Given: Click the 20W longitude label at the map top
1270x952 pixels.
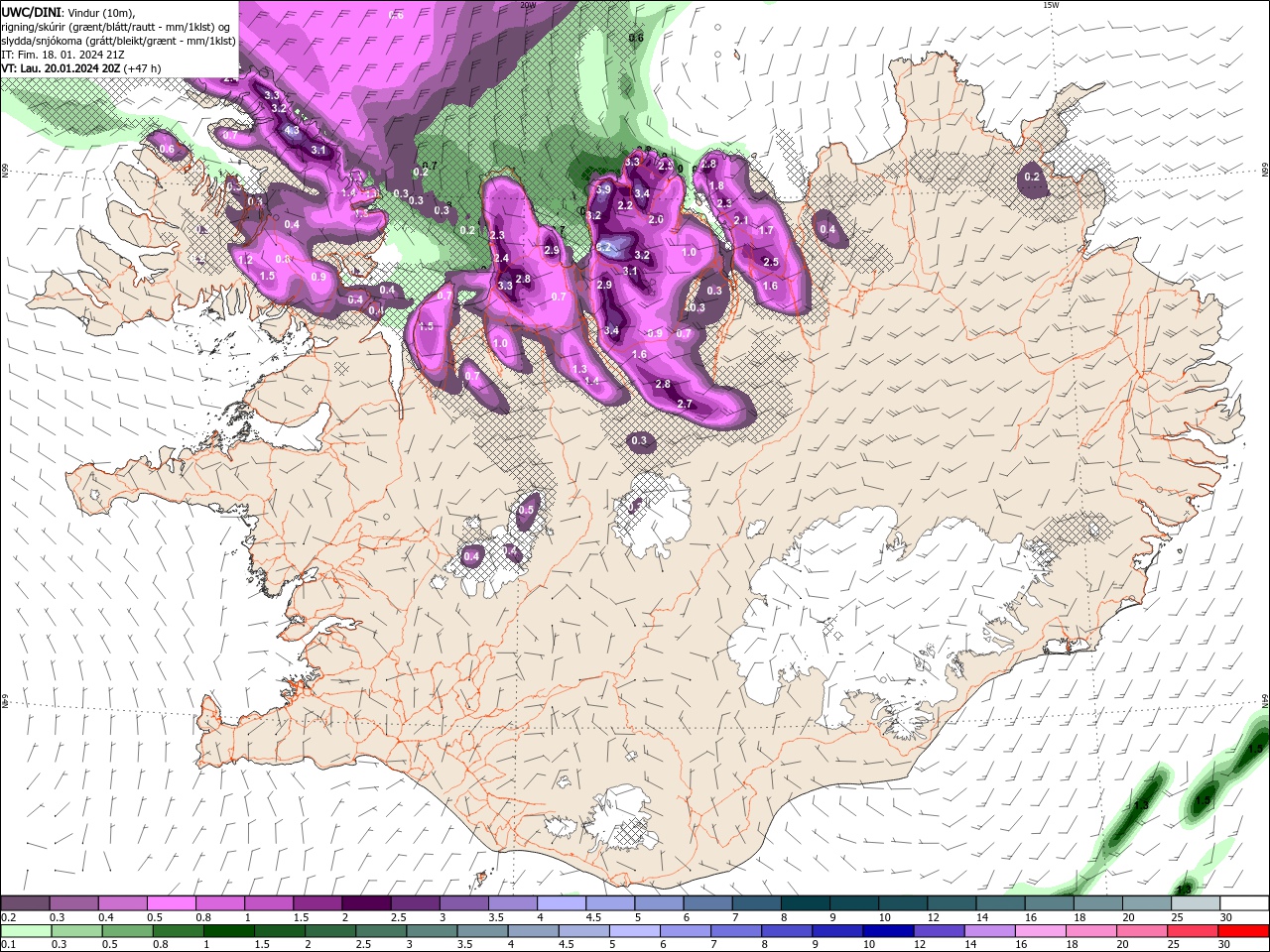Looking at the screenshot, I should point(528,5).
